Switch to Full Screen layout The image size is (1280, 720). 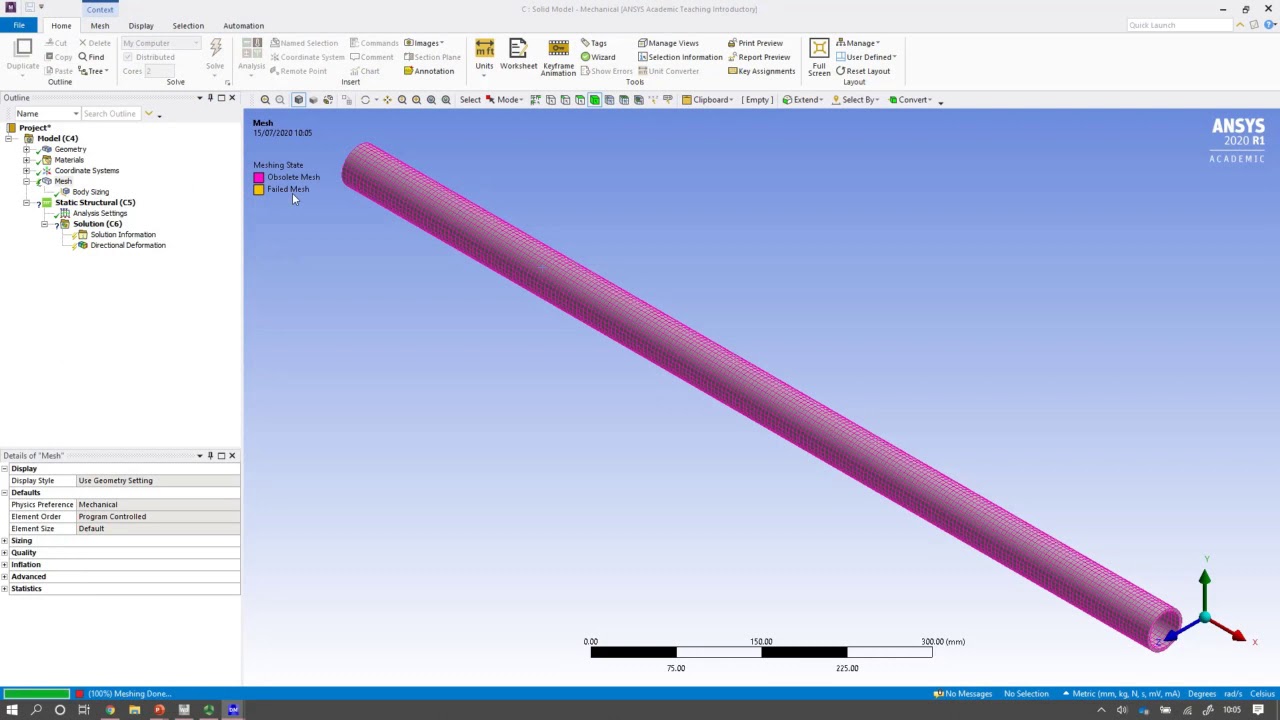click(x=819, y=57)
